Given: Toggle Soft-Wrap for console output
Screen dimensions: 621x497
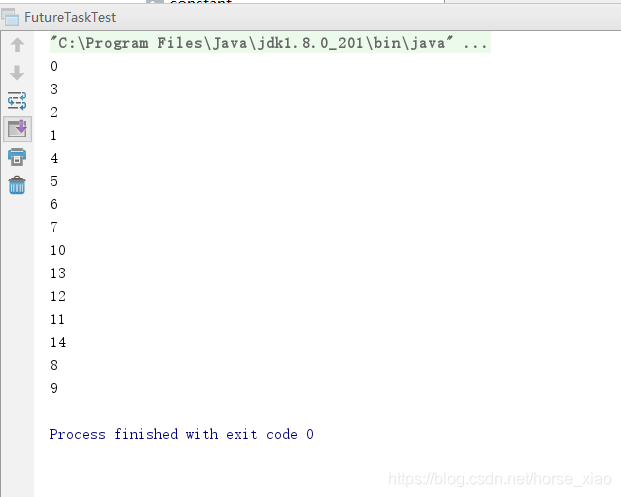Looking at the screenshot, I should coord(17,101).
